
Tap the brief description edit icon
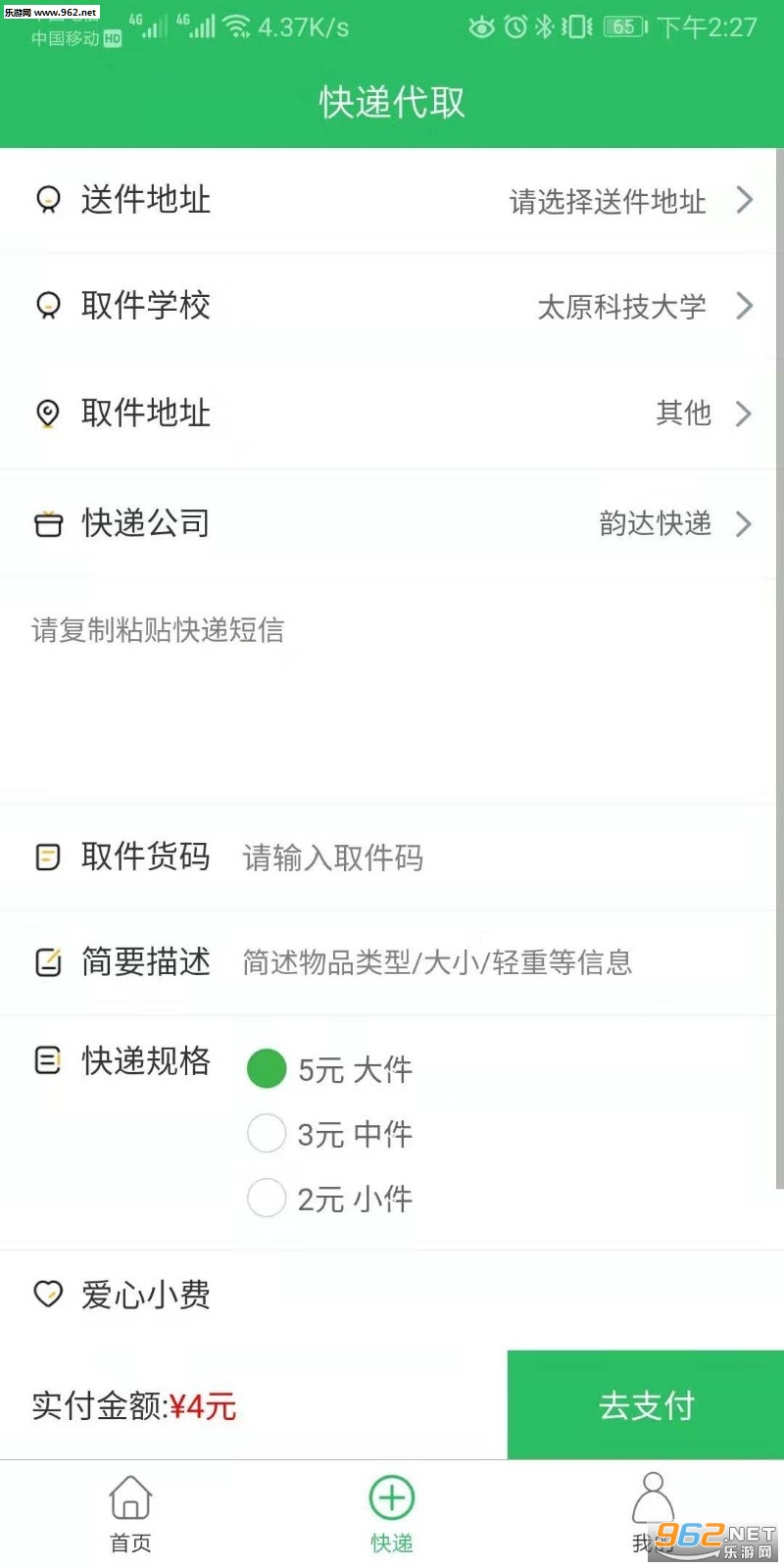(47, 962)
